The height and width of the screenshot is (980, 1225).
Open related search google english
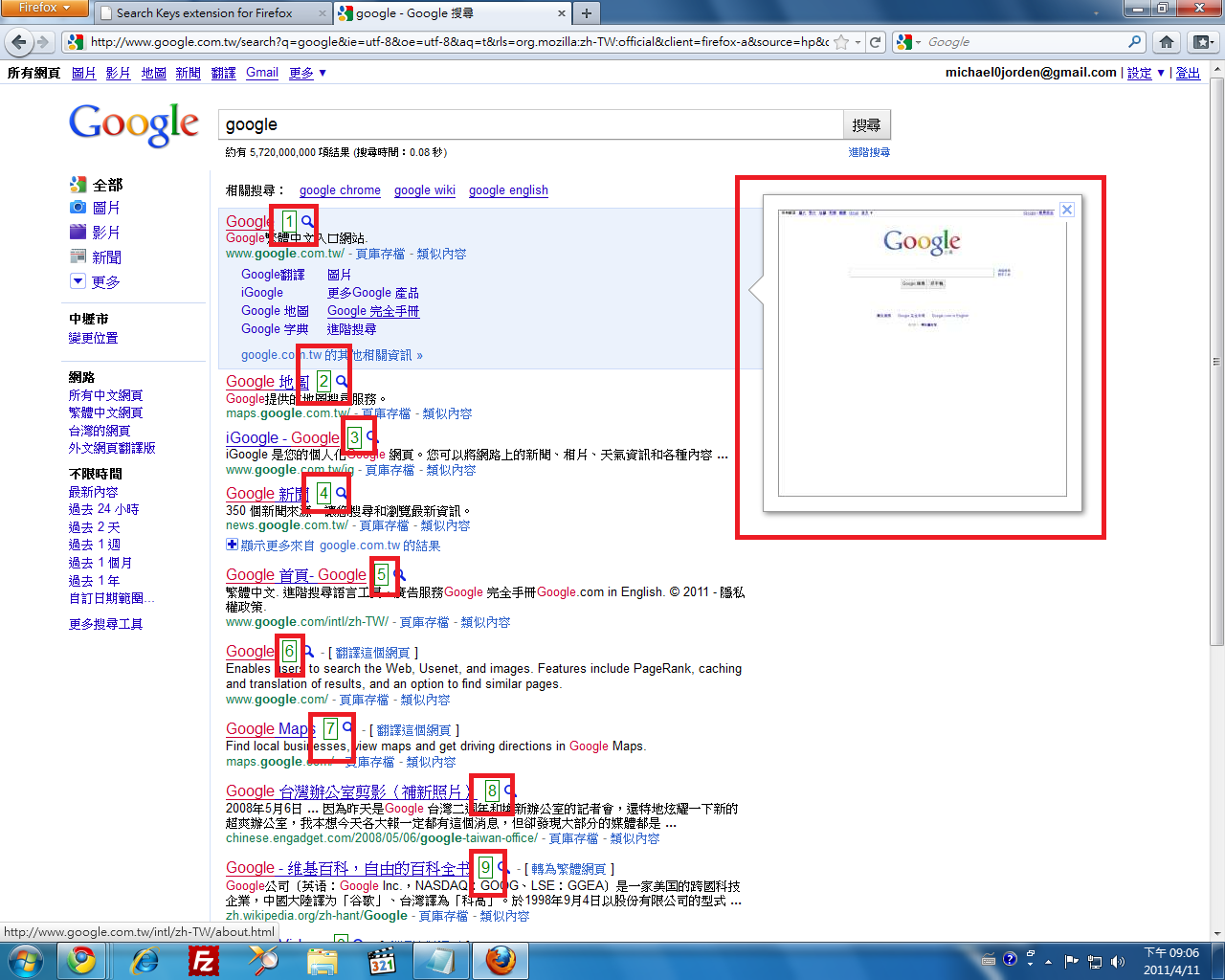508,190
